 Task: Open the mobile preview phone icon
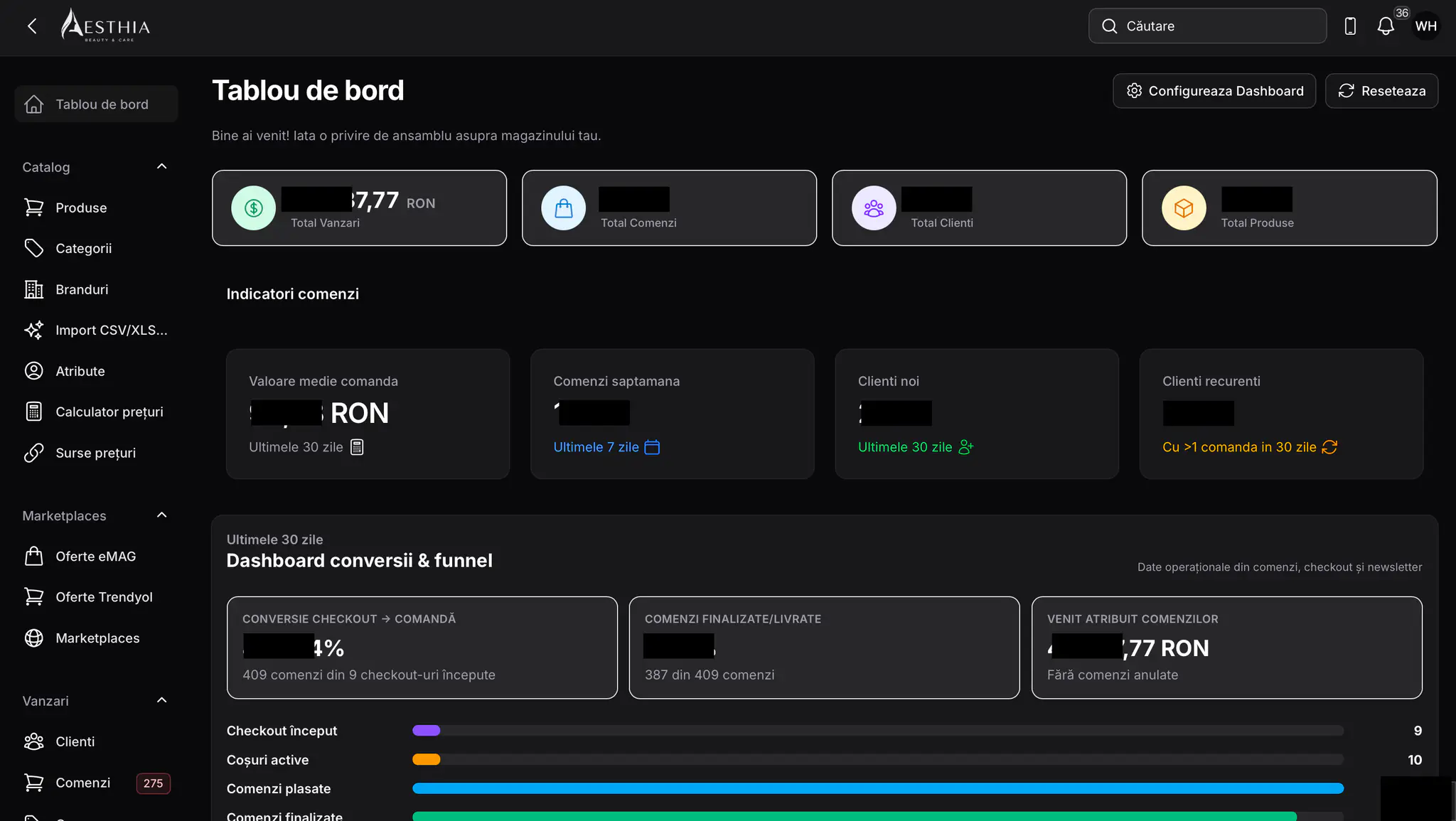1350,26
